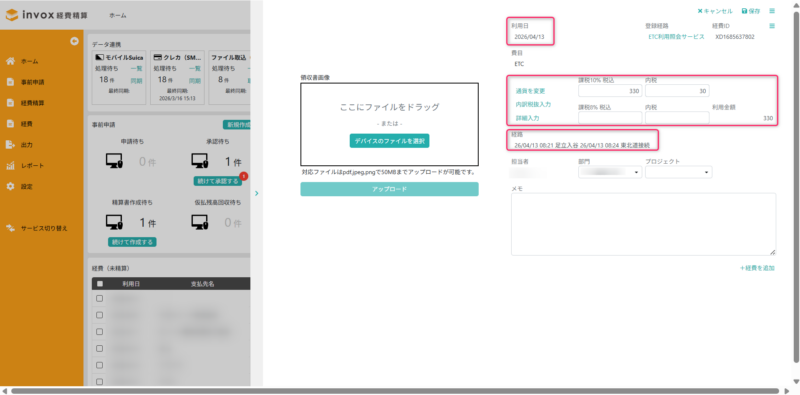
Task: Open 設定 via the gear icon
Action: click(10, 187)
